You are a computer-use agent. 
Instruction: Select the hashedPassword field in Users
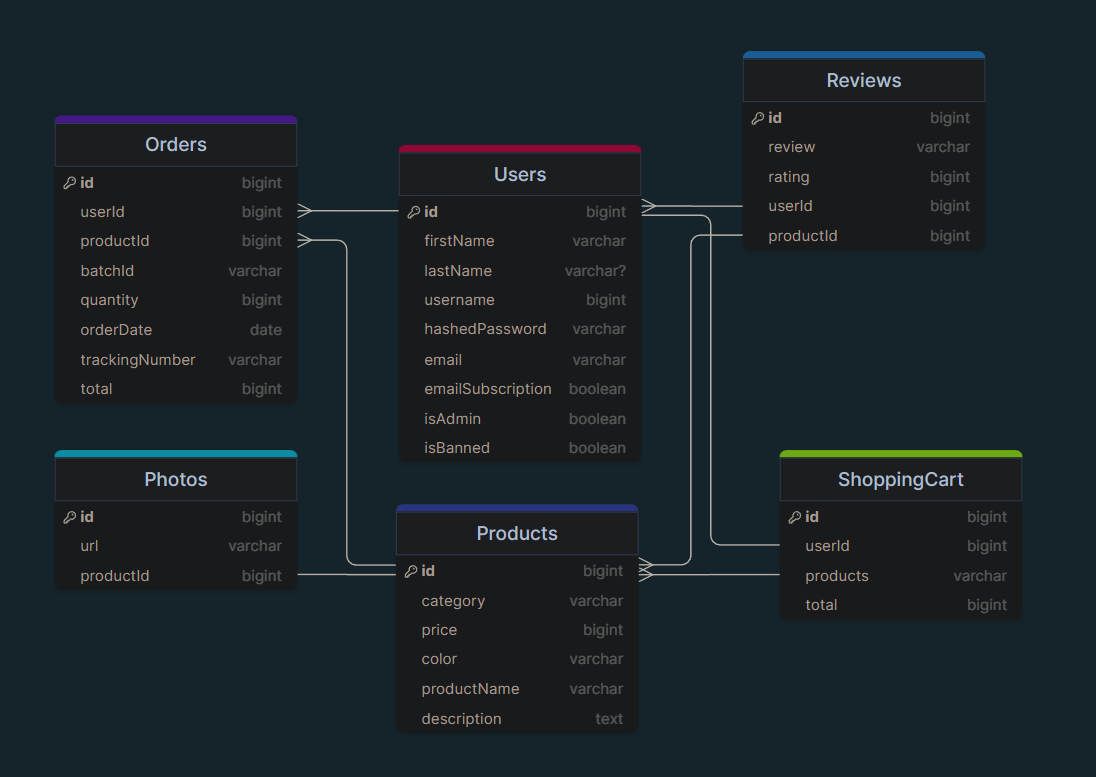(520, 330)
